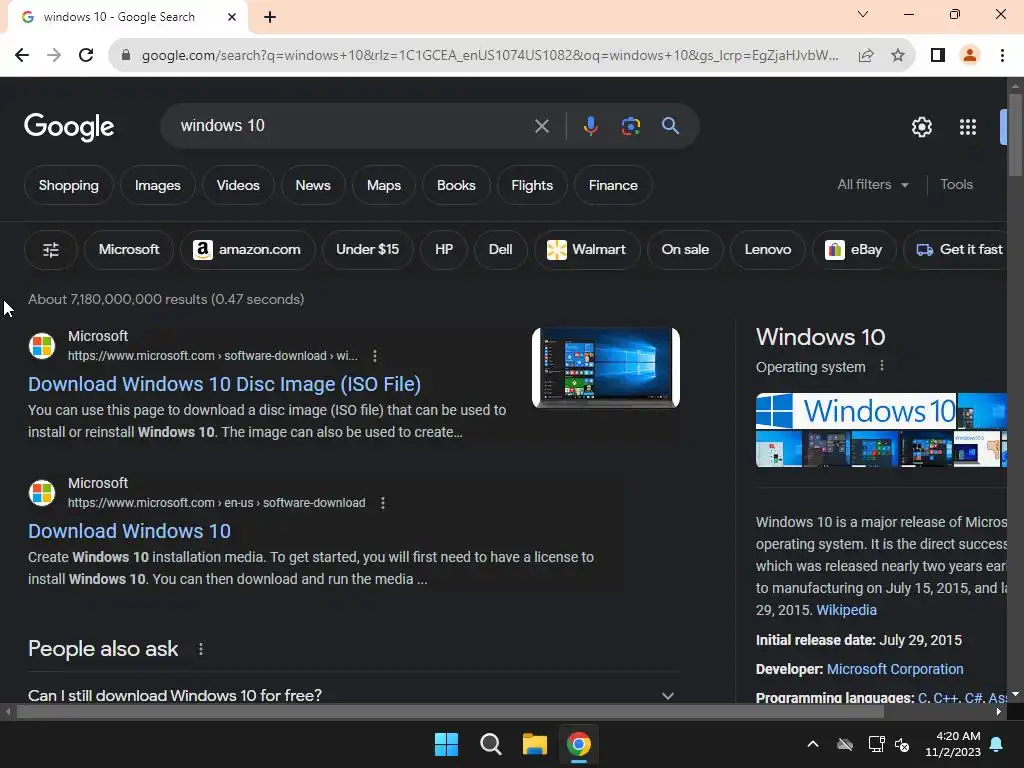This screenshot has width=1024, height=768.
Task: Go to Google homepage via logo
Action: [69, 127]
